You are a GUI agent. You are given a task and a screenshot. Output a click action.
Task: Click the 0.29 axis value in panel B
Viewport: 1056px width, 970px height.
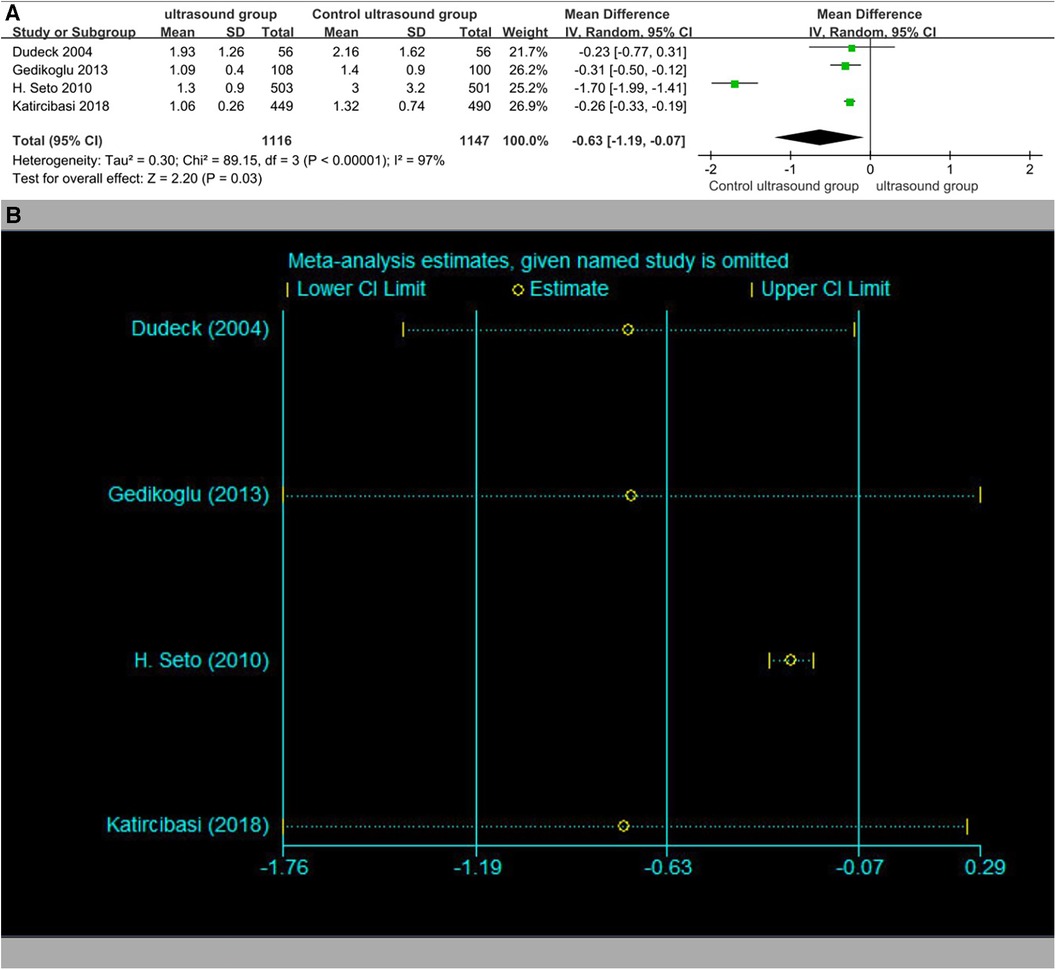[985, 867]
